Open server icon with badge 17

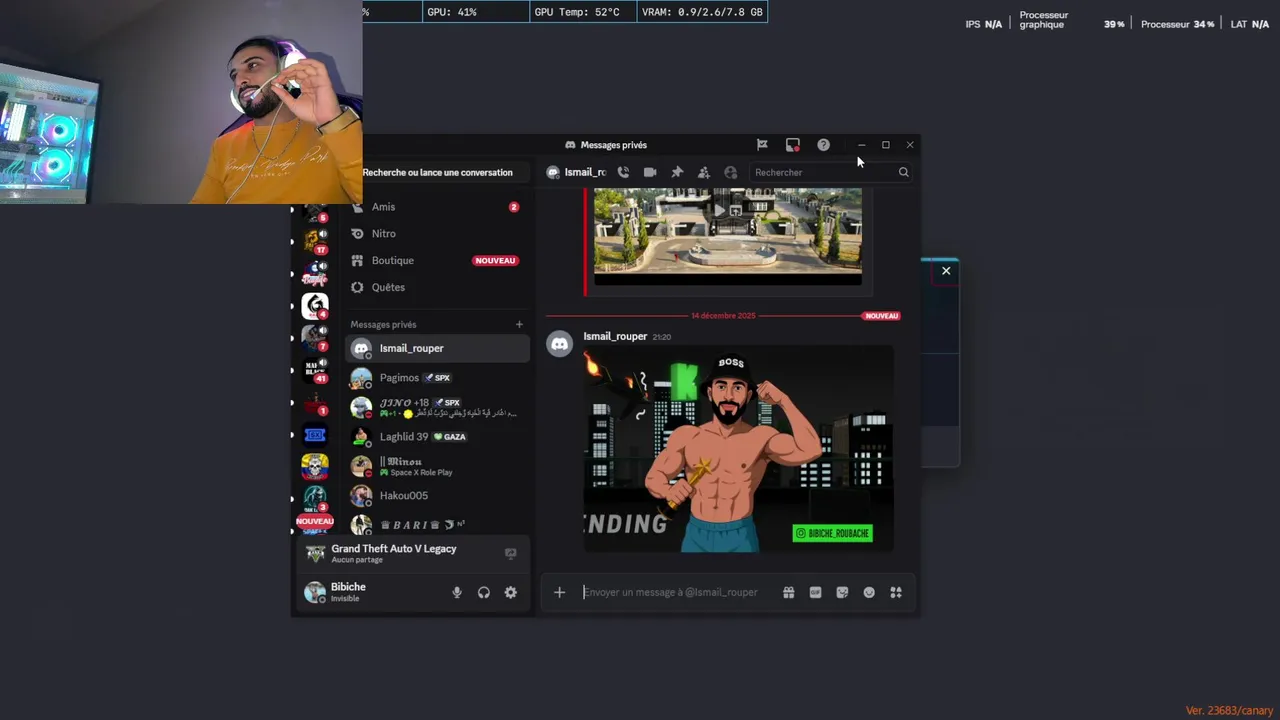(x=315, y=241)
